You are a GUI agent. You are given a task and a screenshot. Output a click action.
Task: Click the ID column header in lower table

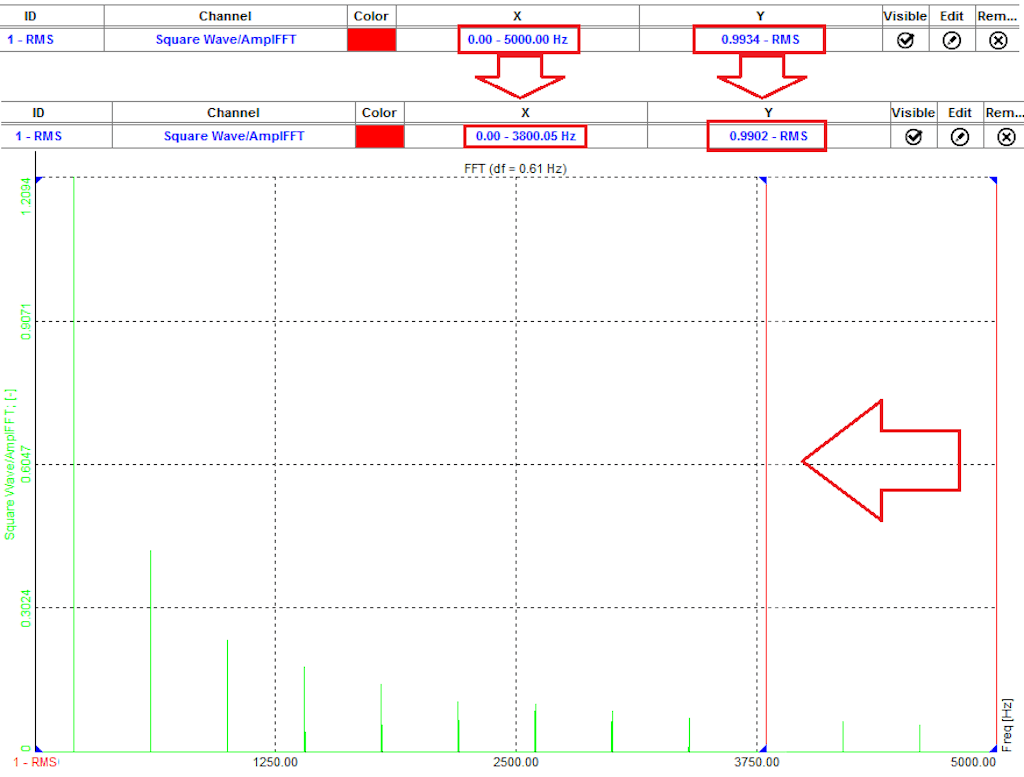(39, 112)
